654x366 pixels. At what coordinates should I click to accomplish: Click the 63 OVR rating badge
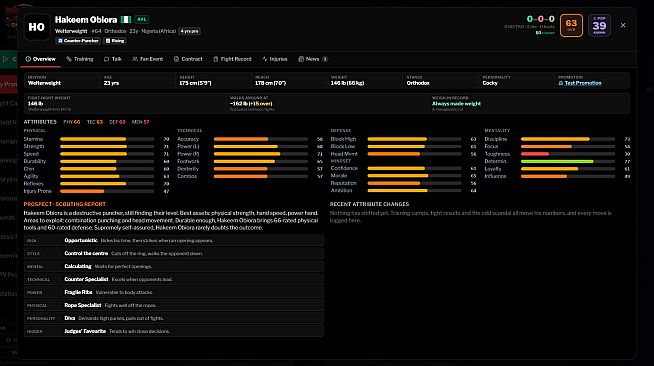click(x=571, y=25)
